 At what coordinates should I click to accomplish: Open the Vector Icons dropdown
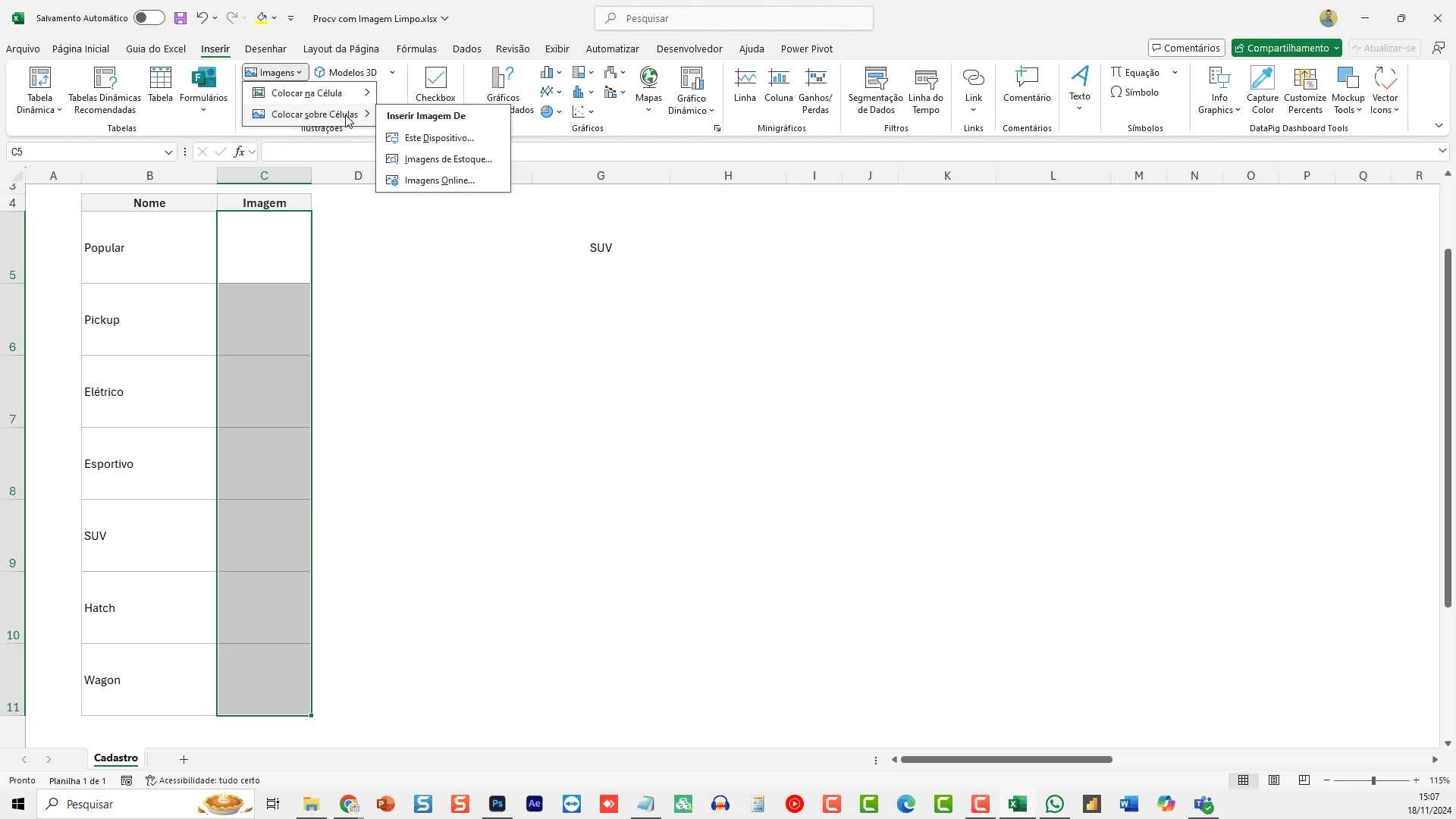pos(1385,90)
